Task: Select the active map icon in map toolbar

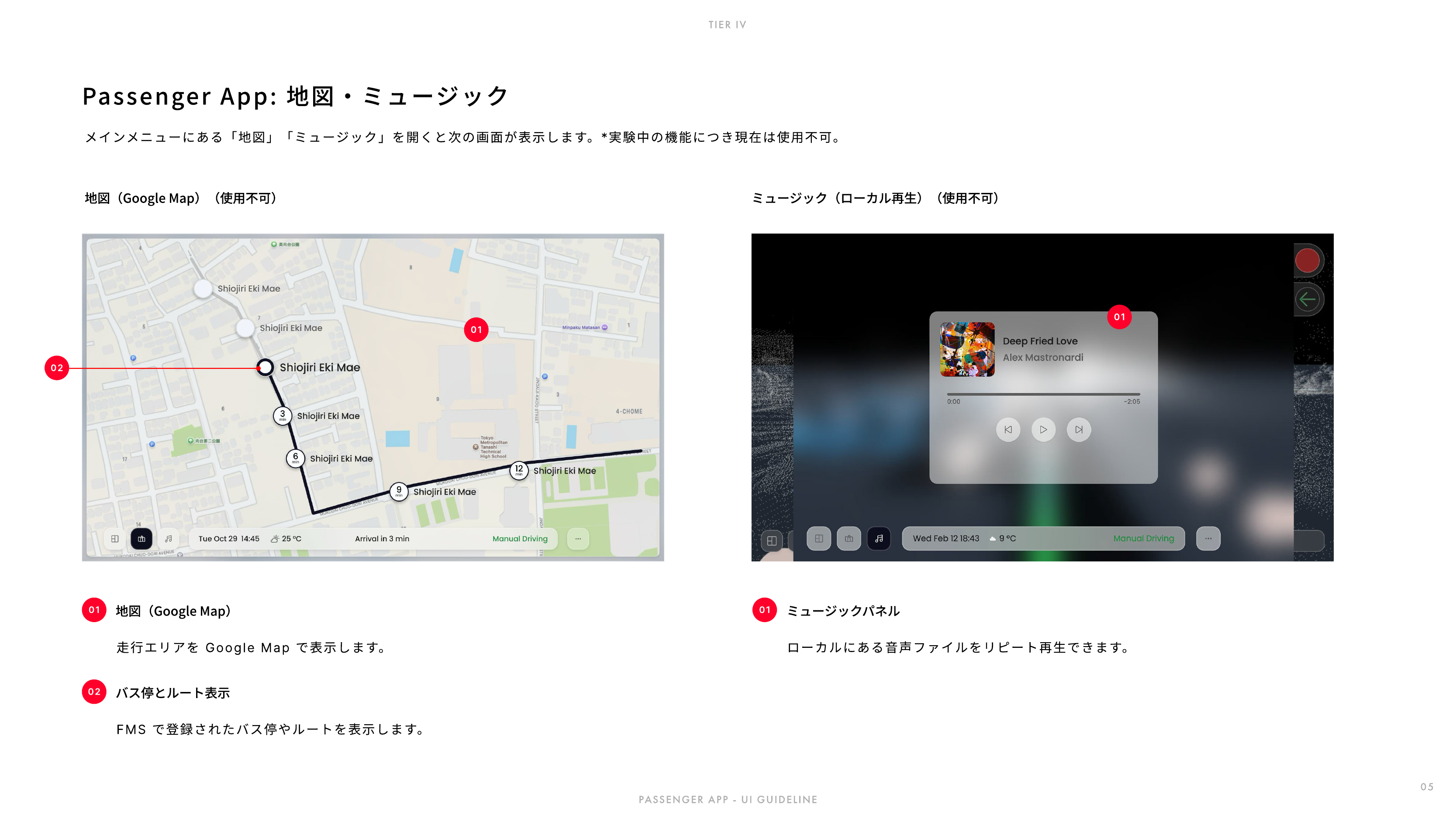Action: tap(141, 539)
